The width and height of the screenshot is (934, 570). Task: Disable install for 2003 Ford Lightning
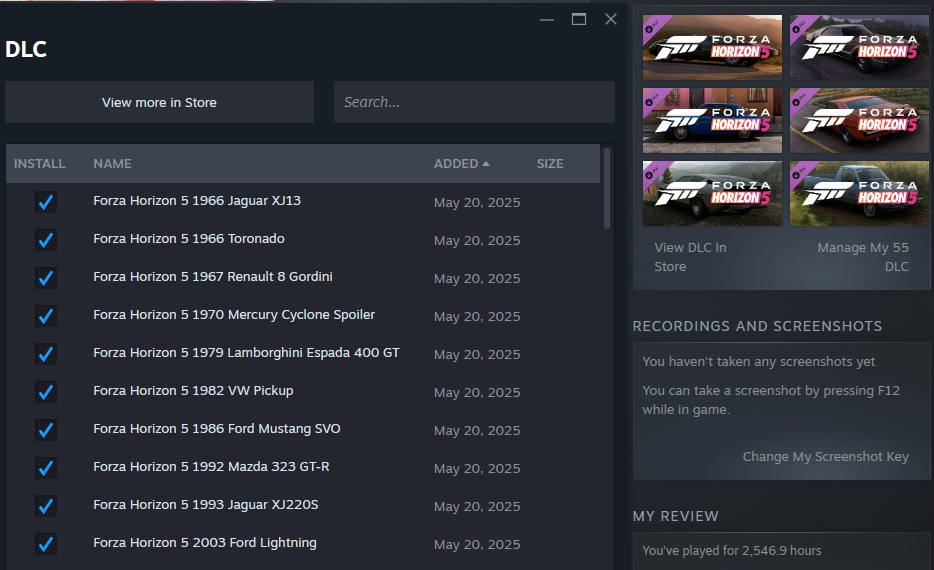[46, 544]
